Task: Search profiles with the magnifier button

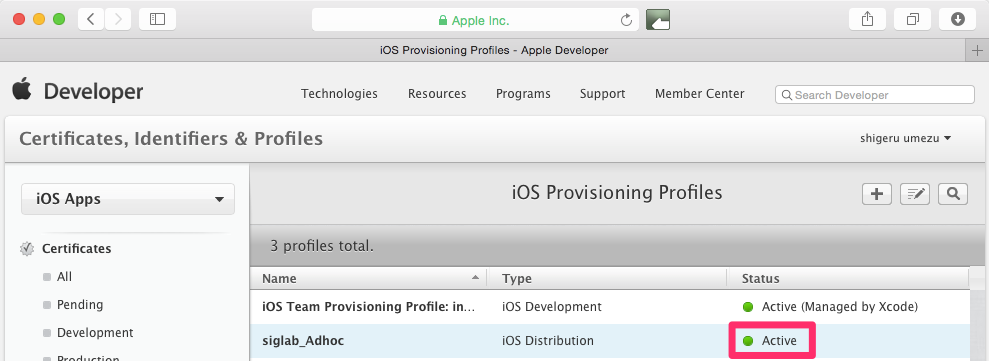Action: pos(953,194)
